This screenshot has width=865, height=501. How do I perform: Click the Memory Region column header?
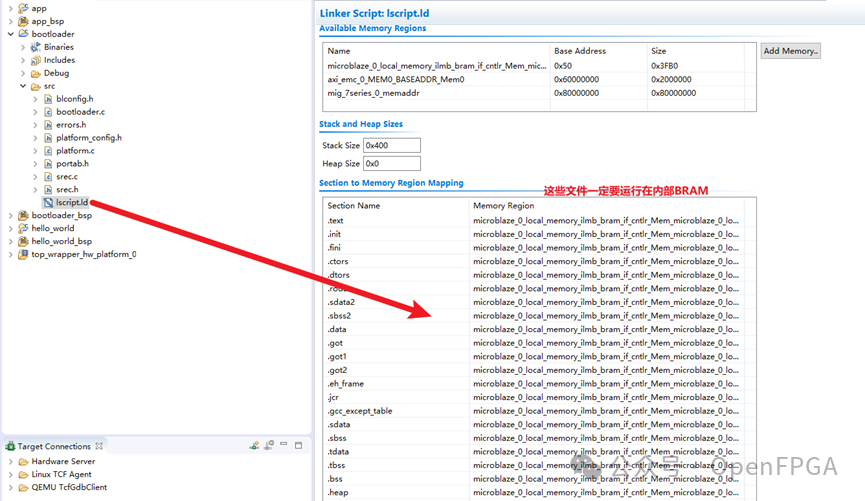(x=606, y=205)
